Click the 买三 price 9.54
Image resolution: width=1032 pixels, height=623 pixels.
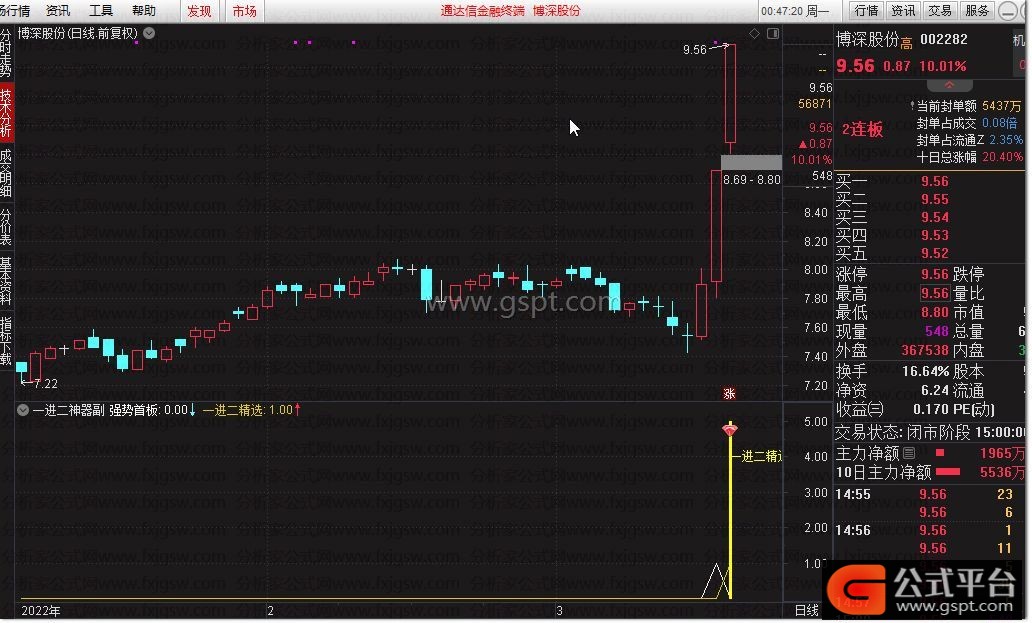coord(935,217)
